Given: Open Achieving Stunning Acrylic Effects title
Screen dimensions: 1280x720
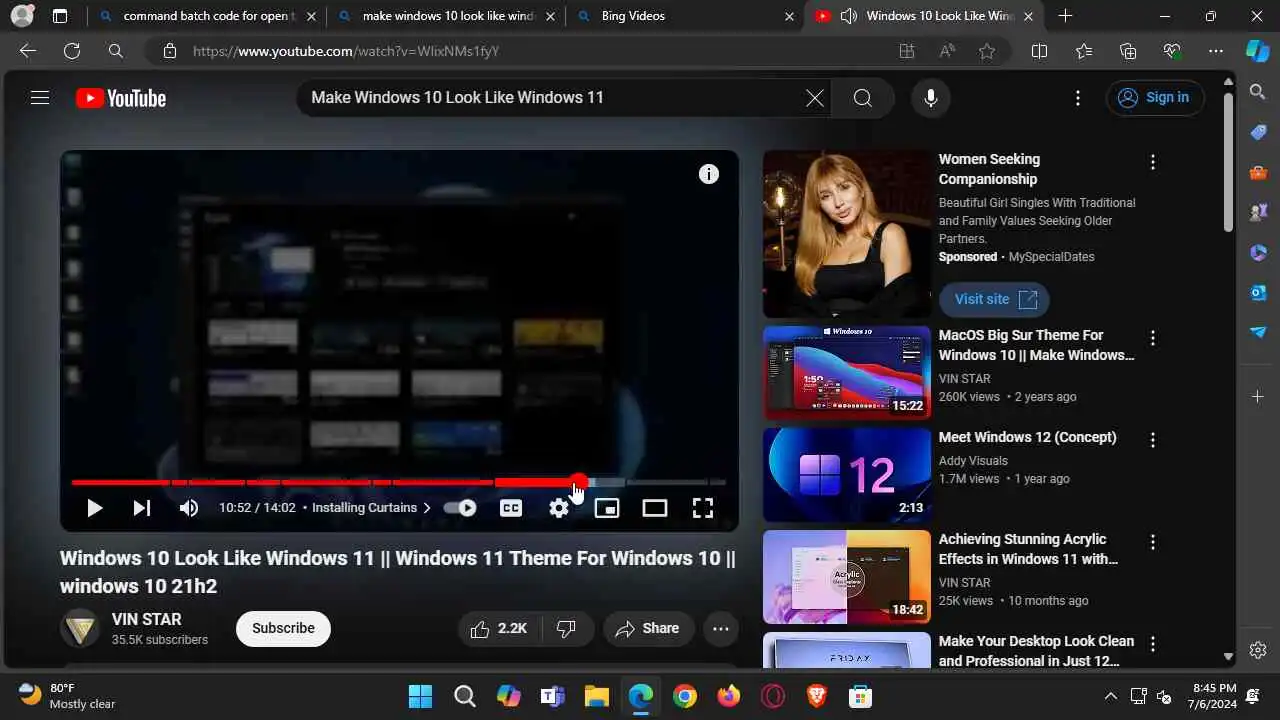Looking at the screenshot, I should point(1029,549).
